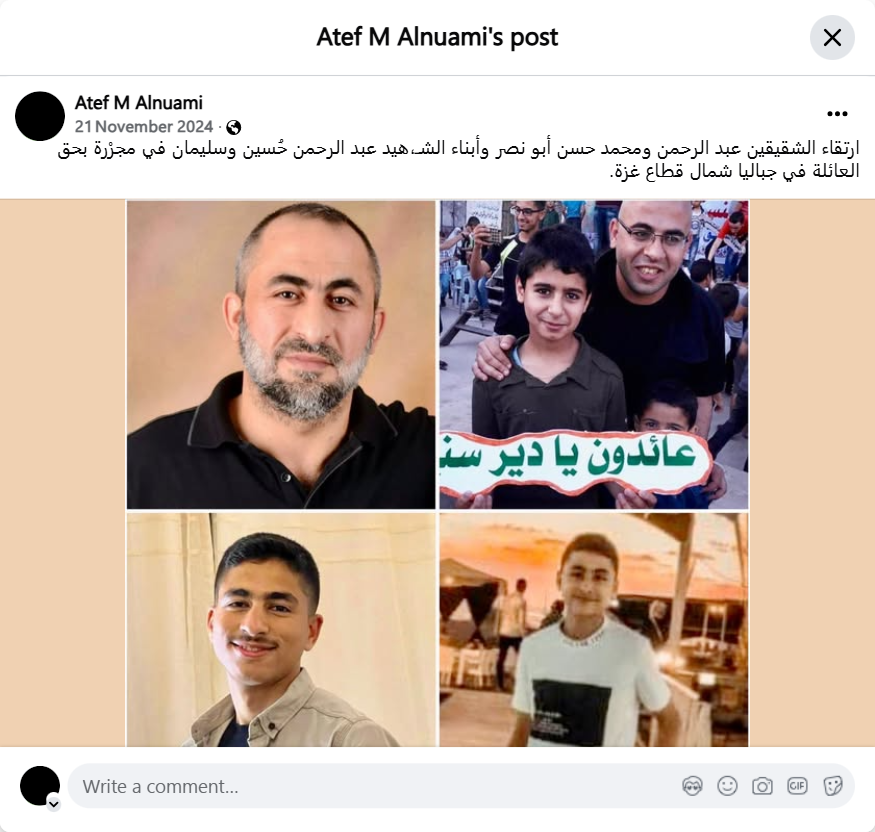Click your own avatar beside comment box

pyautogui.click(x=40, y=786)
